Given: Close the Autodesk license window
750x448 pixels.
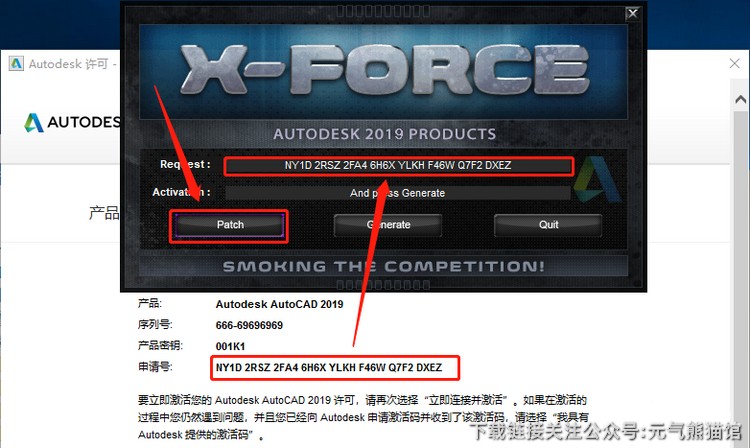Looking at the screenshot, I should (x=734, y=64).
